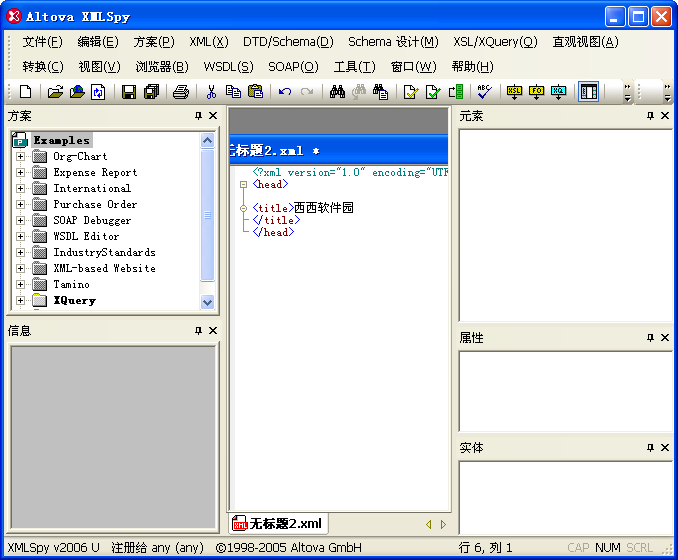Screen dimensions: 678x560
Task: Expand the Purchase Order folder
Action: 20,205
